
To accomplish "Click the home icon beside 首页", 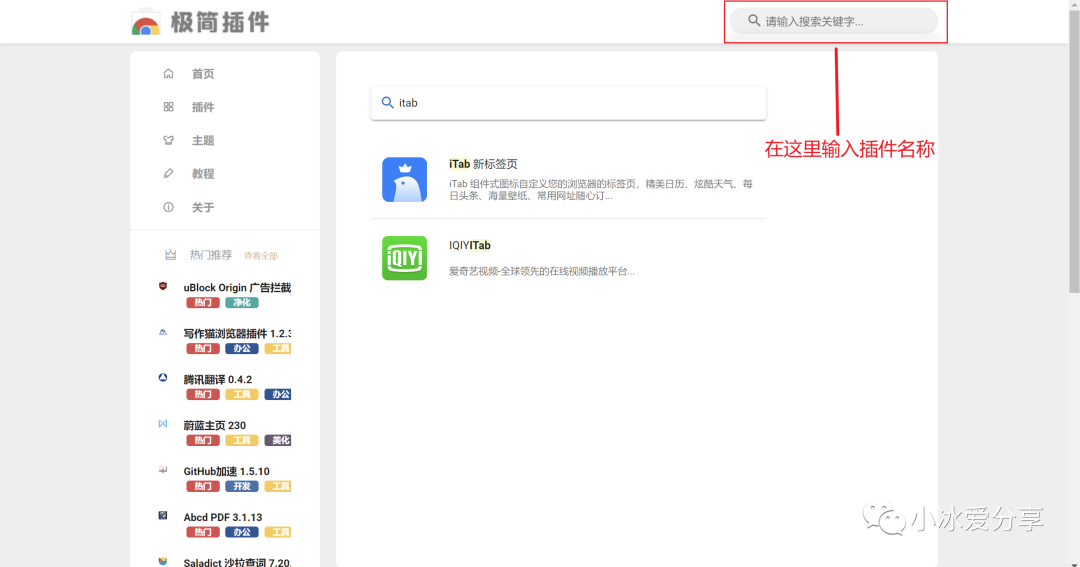I will pos(168,74).
